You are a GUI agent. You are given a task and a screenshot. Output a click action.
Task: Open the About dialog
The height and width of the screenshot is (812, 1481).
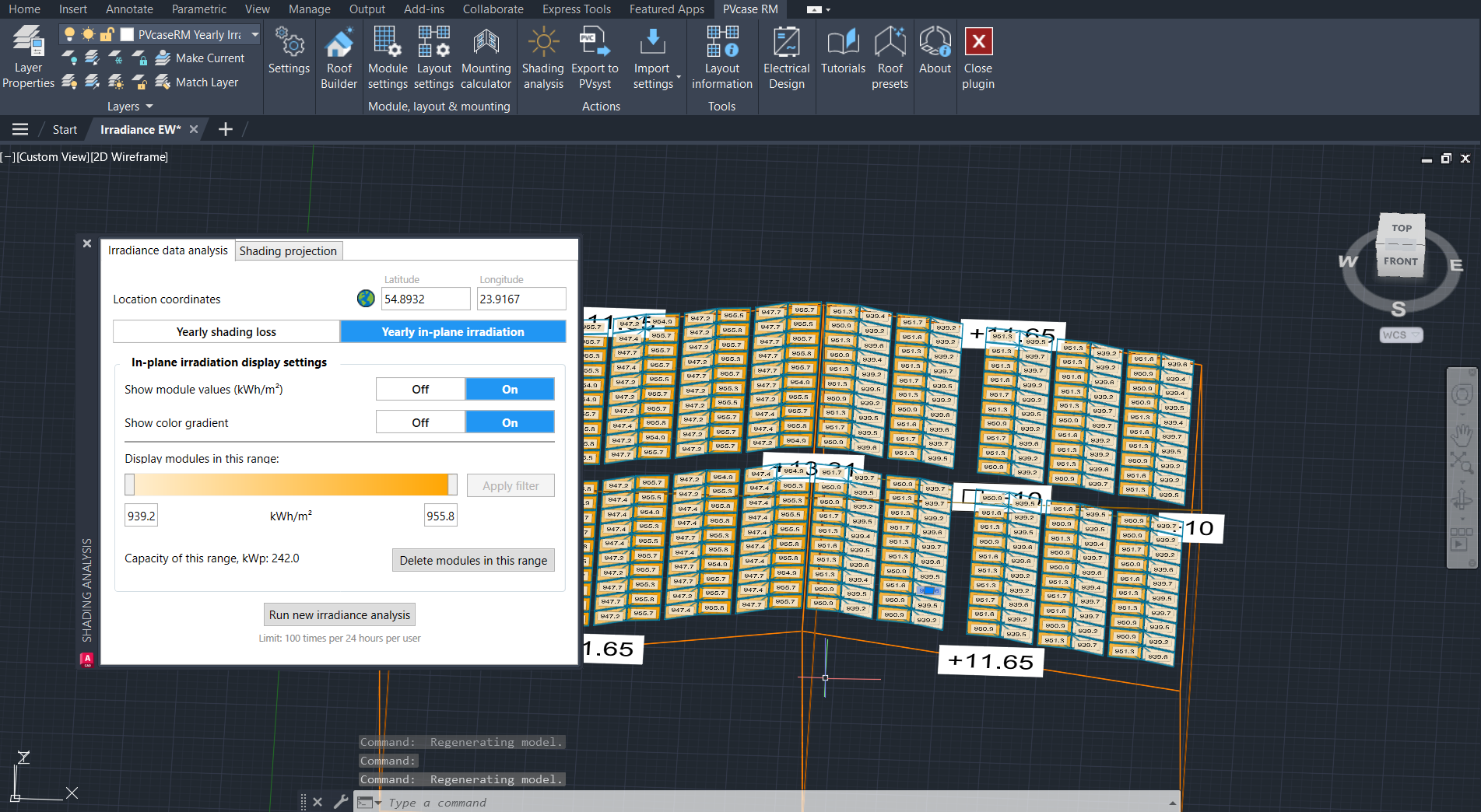point(935,51)
